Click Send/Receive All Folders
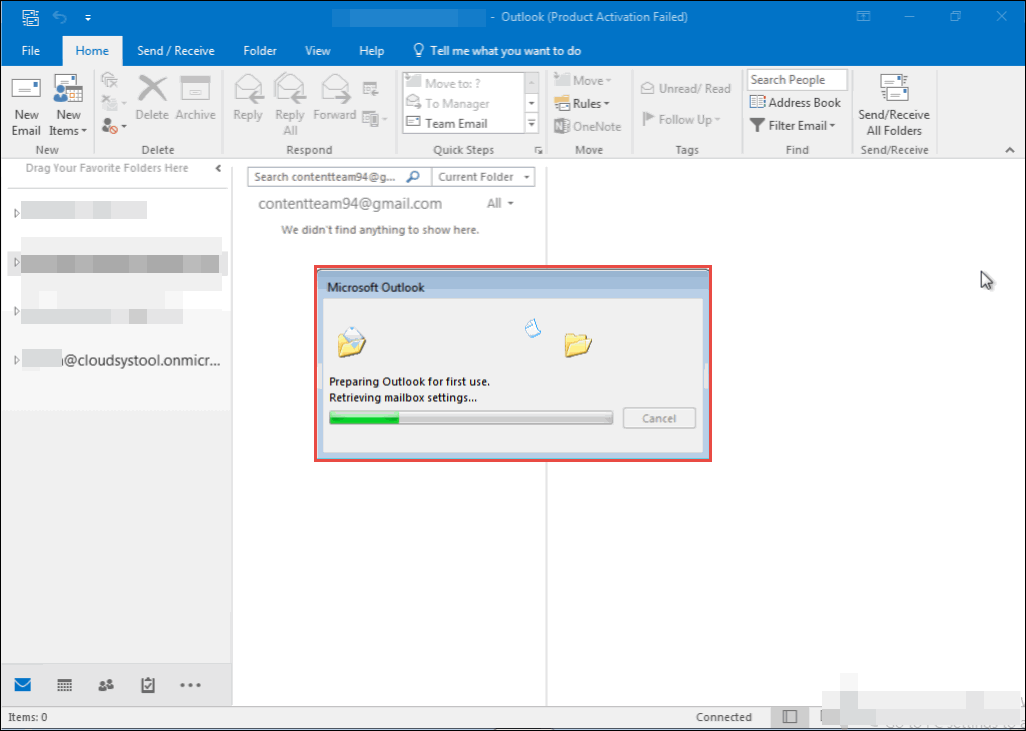 (x=894, y=106)
